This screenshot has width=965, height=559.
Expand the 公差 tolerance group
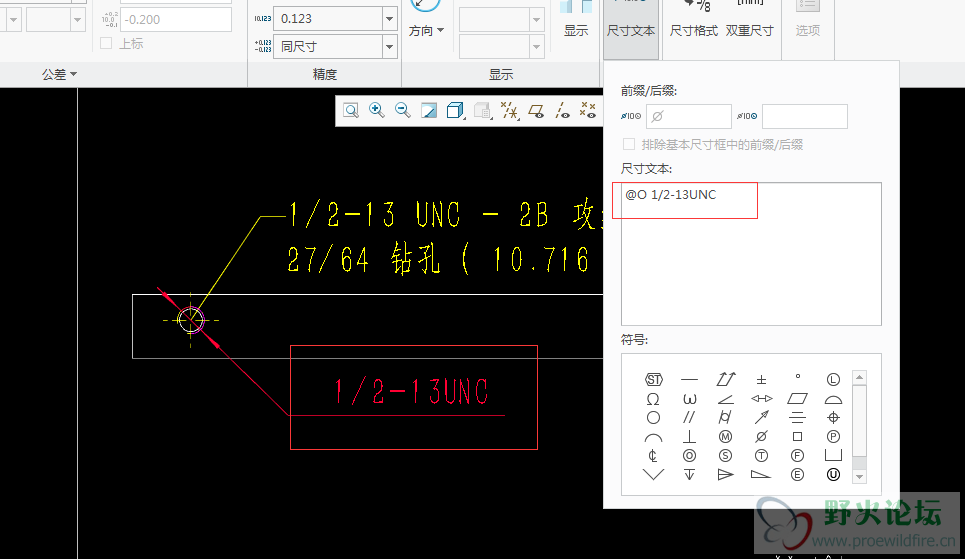click(60, 74)
